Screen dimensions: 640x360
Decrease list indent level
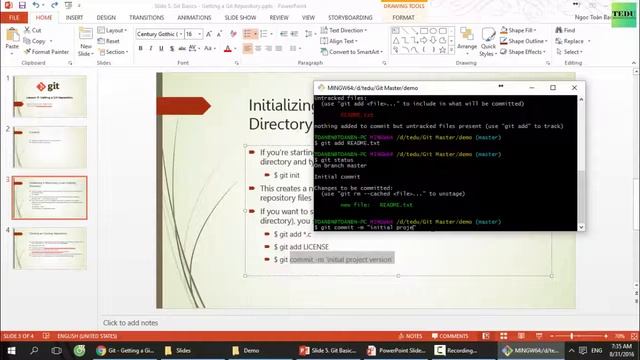coord(284,34)
